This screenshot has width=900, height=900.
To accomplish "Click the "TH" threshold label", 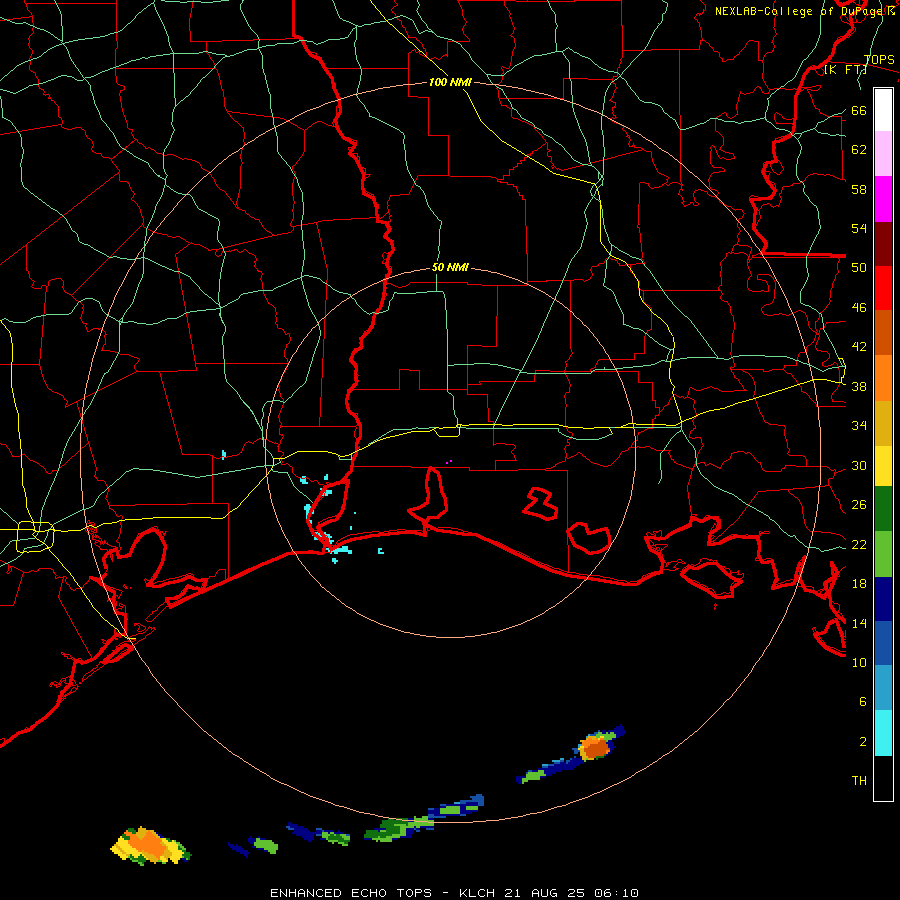I will pos(859,781).
